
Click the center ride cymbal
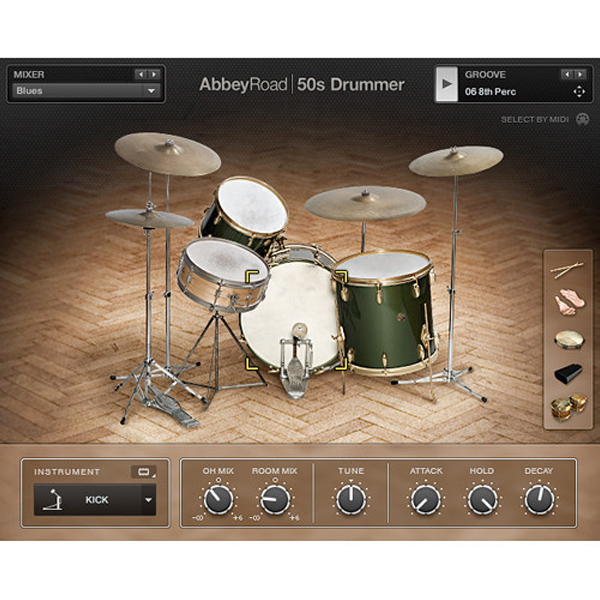[x=365, y=203]
